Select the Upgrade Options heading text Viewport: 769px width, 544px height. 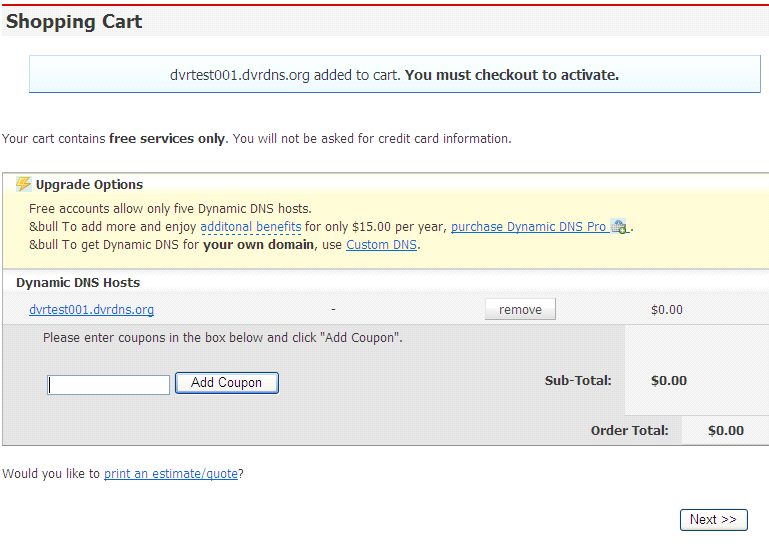click(x=89, y=184)
